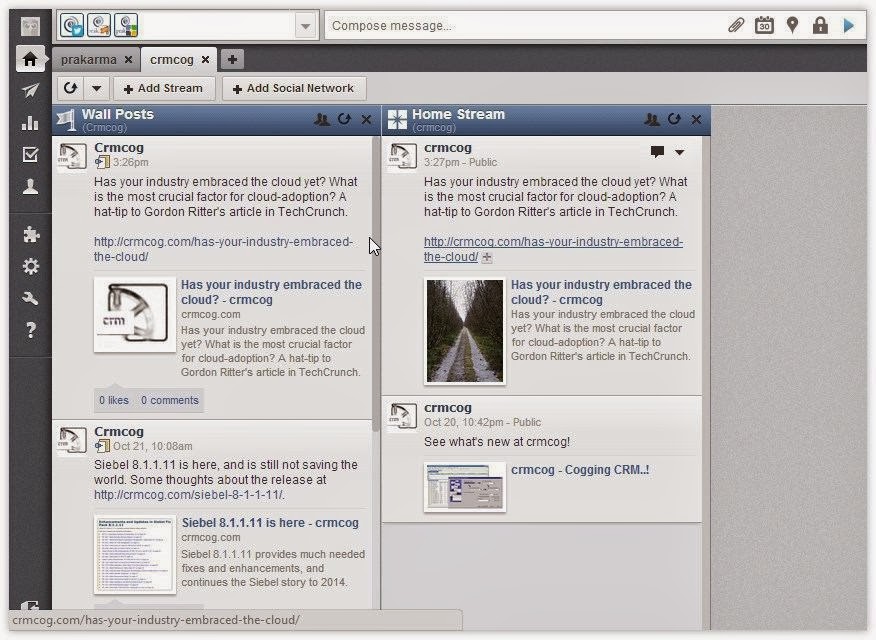Image resolution: width=876 pixels, height=640 pixels.
Task: Open the Publisher paper plane icon
Action: (30, 91)
